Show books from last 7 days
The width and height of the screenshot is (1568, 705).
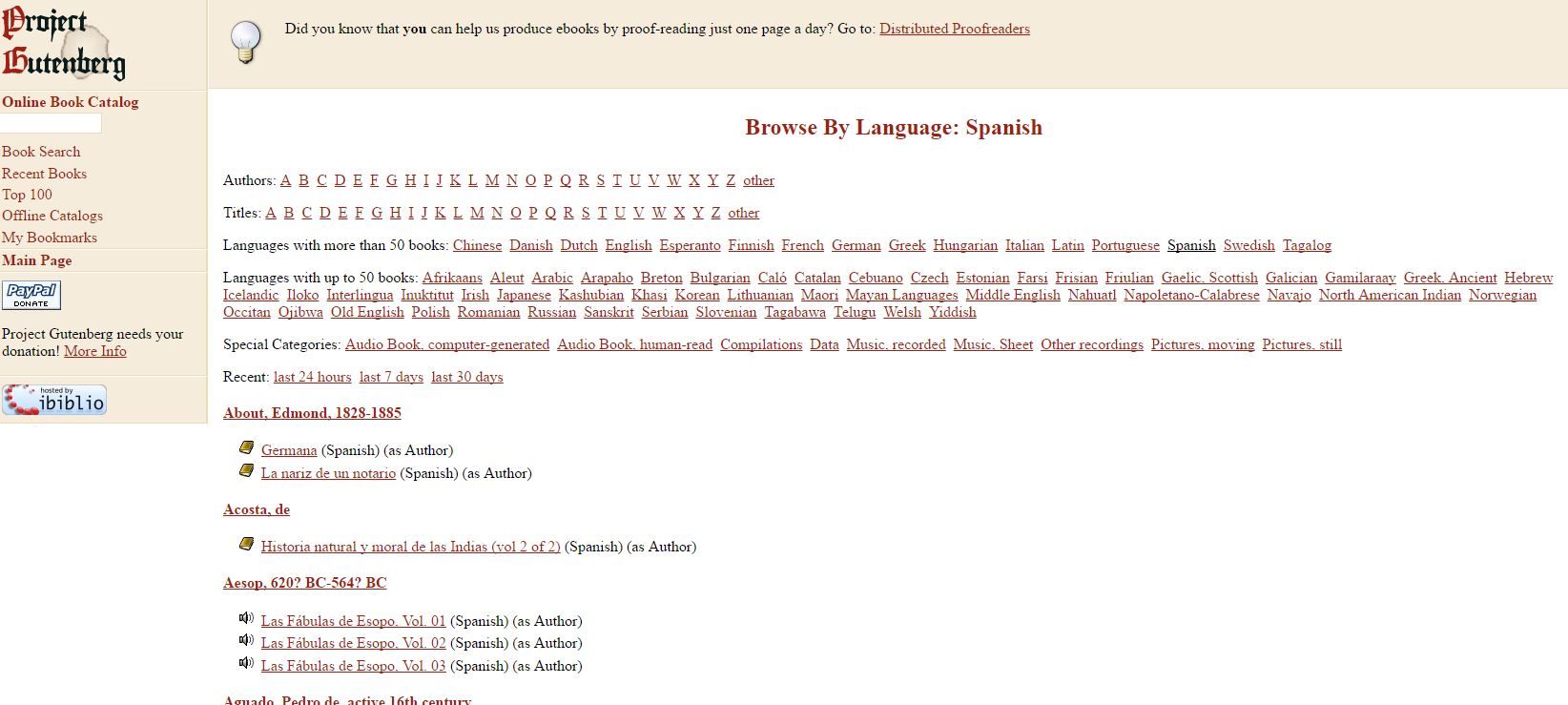pos(391,377)
